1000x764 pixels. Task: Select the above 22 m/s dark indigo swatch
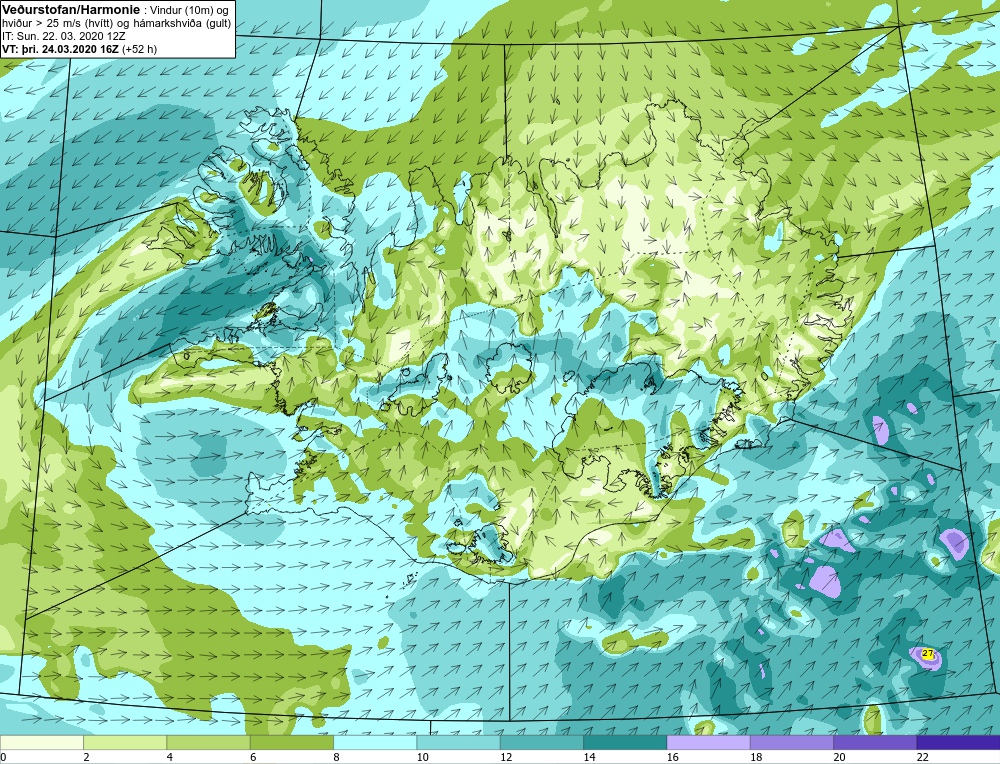tap(958, 743)
